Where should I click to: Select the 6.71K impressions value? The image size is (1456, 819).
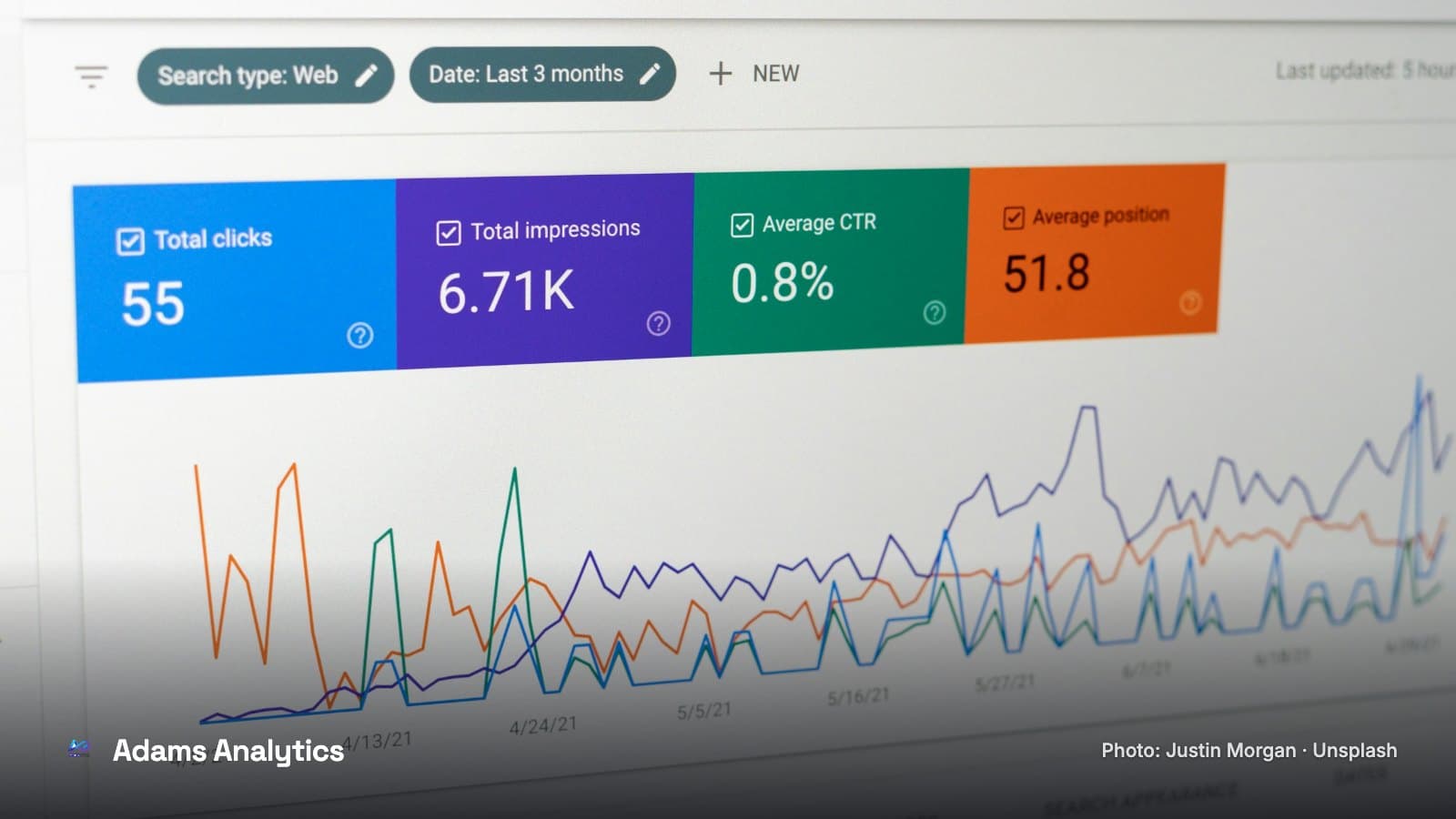click(506, 291)
